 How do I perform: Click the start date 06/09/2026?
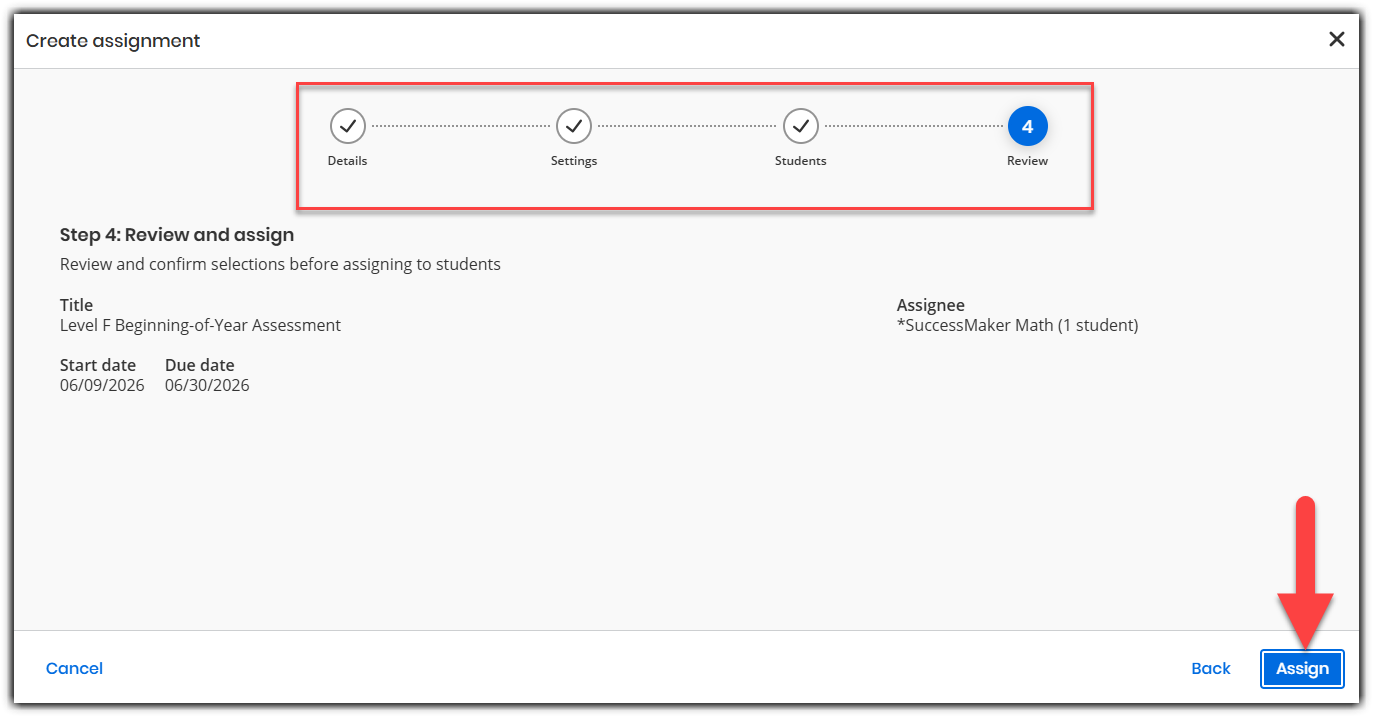click(x=102, y=385)
